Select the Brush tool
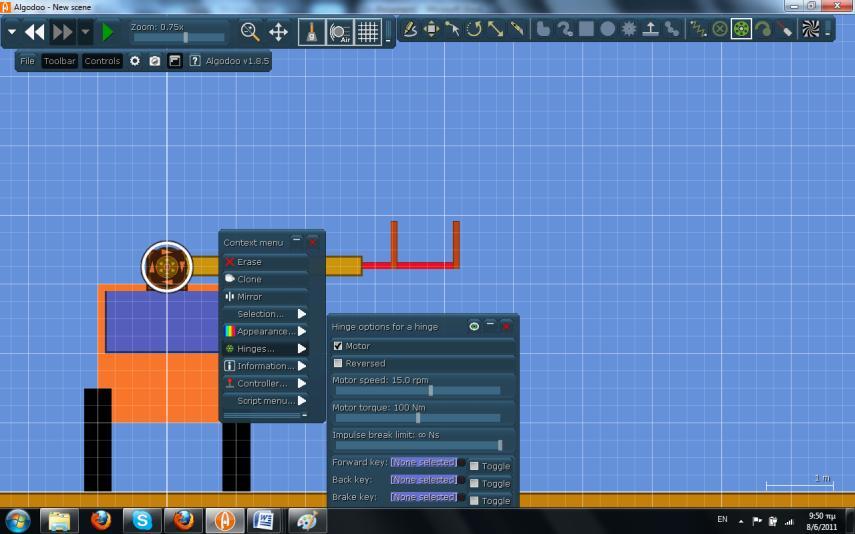The width and height of the screenshot is (855, 534). tap(565, 29)
